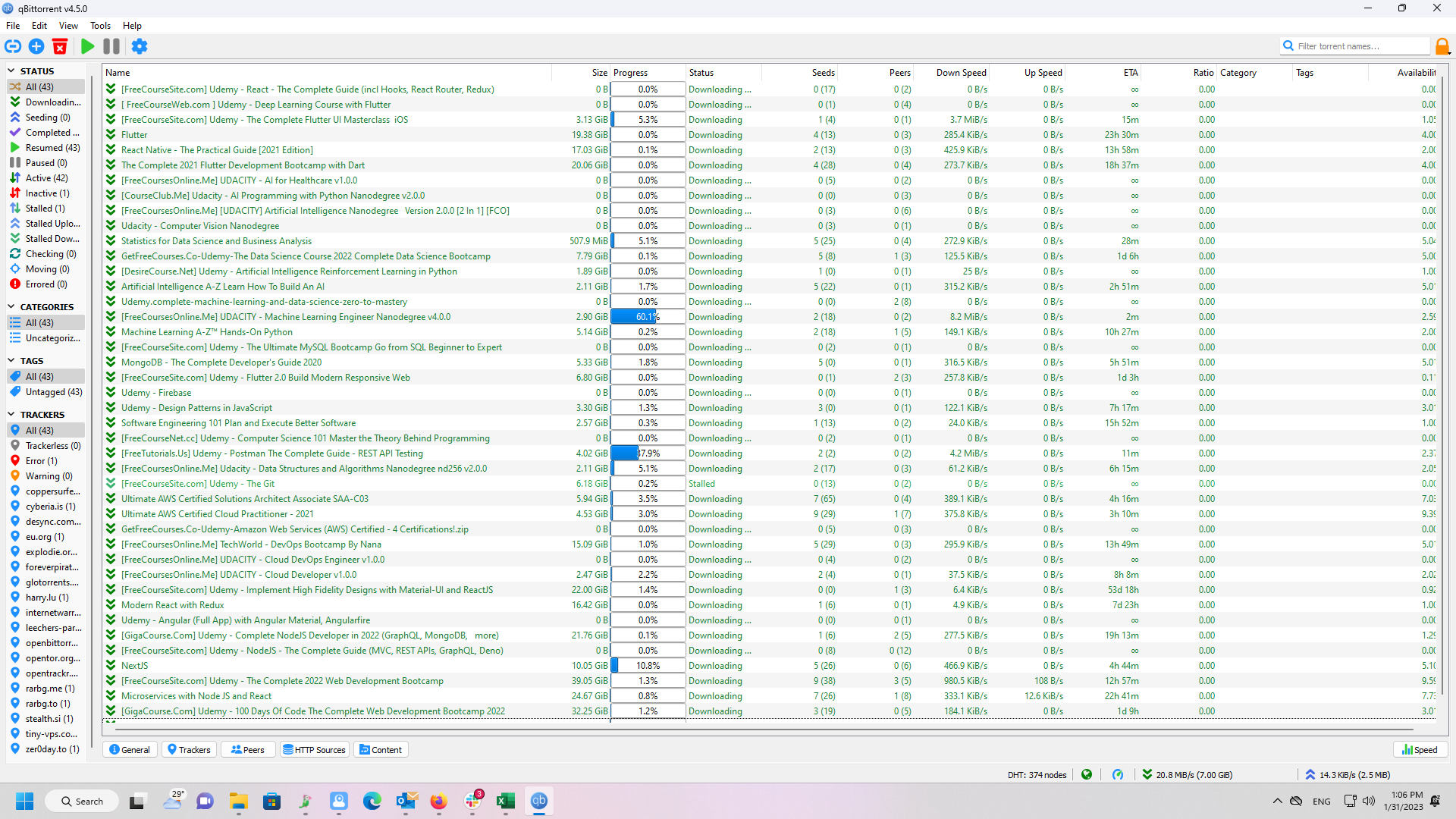Image resolution: width=1456 pixels, height=819 pixels.
Task: Click the red Errored status icon in sidebar
Action: coord(15,284)
